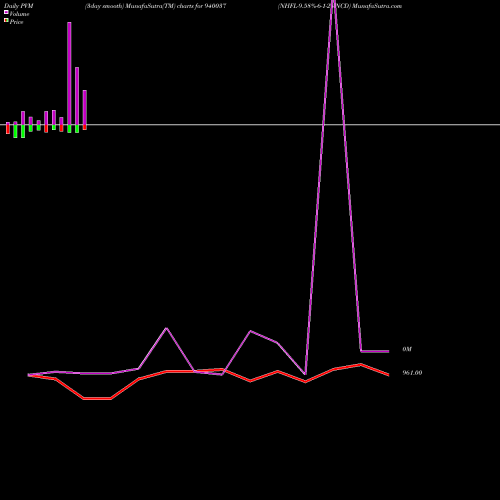Viewport: 500px width, 500px height.
Task: Click the 'Daily PVM' title text
Action: [x=19, y=6]
